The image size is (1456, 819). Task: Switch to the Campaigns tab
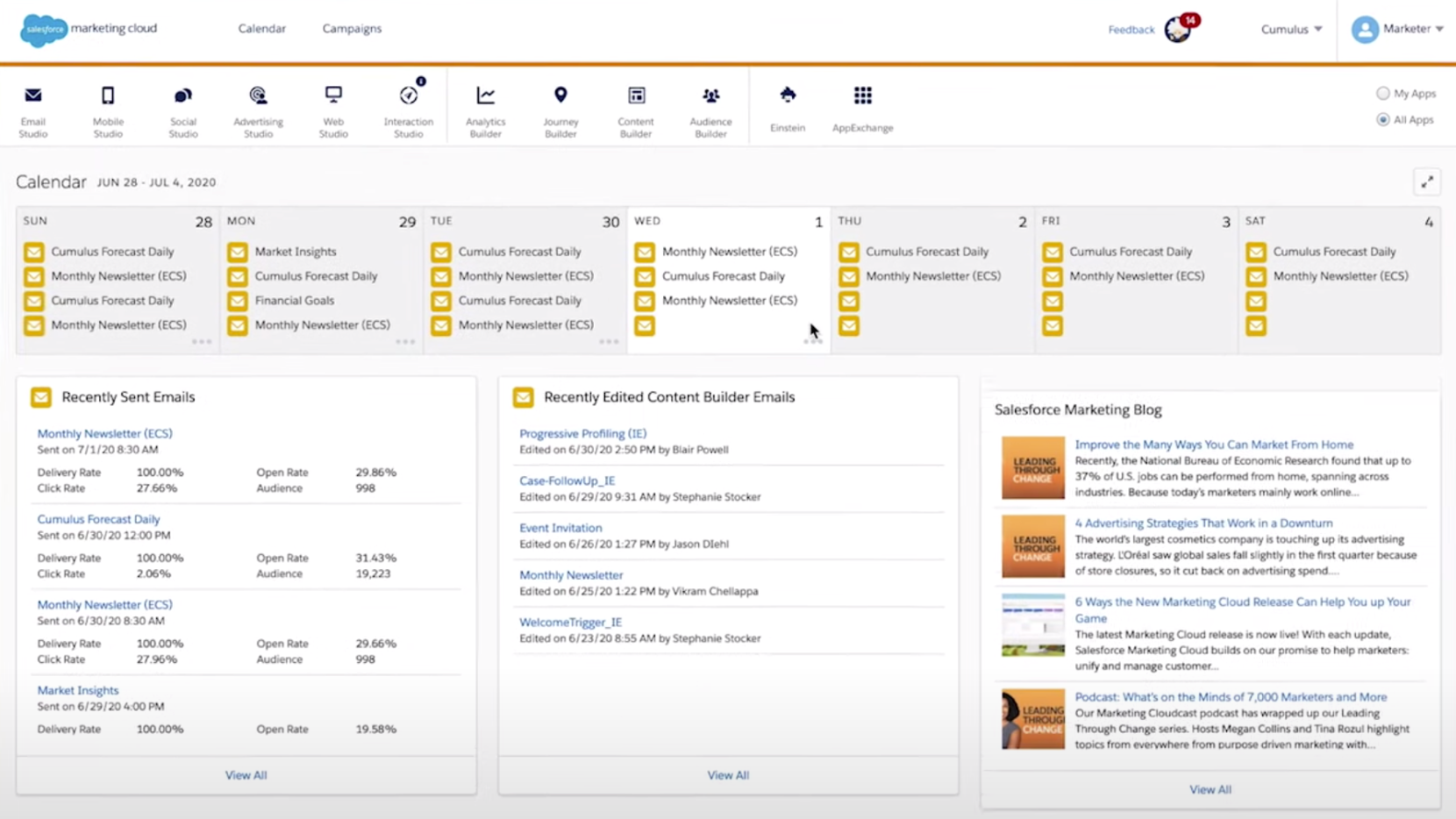[351, 28]
